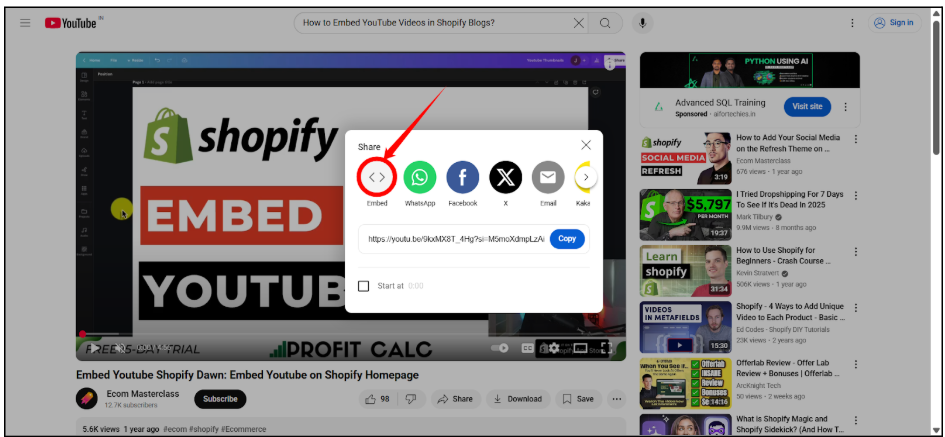The width and height of the screenshot is (945, 437).
Task: Dislike the video
Action: (x=410, y=399)
